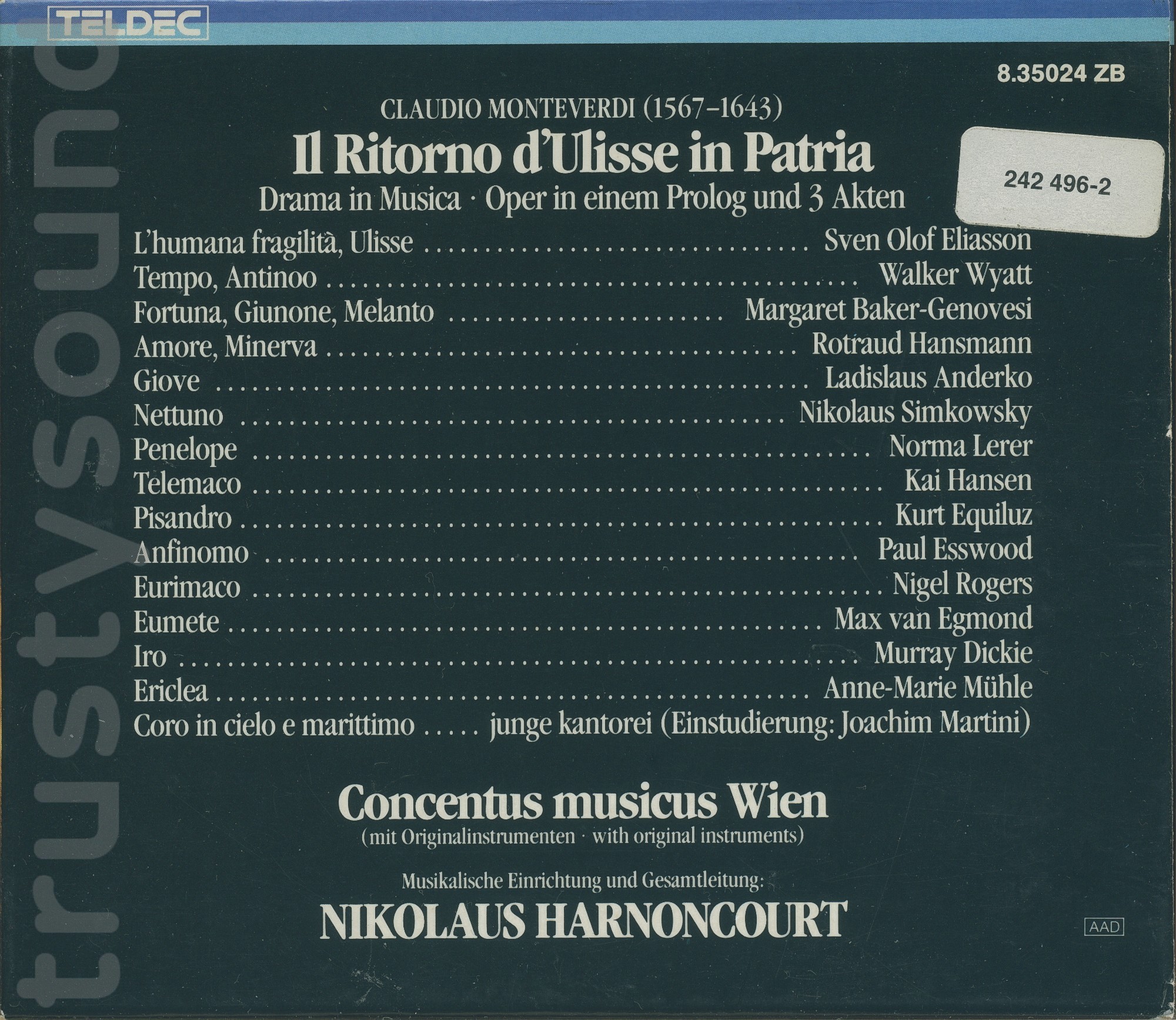The width and height of the screenshot is (1176, 1020).
Task: Click the role Giove
Action: tap(166, 381)
